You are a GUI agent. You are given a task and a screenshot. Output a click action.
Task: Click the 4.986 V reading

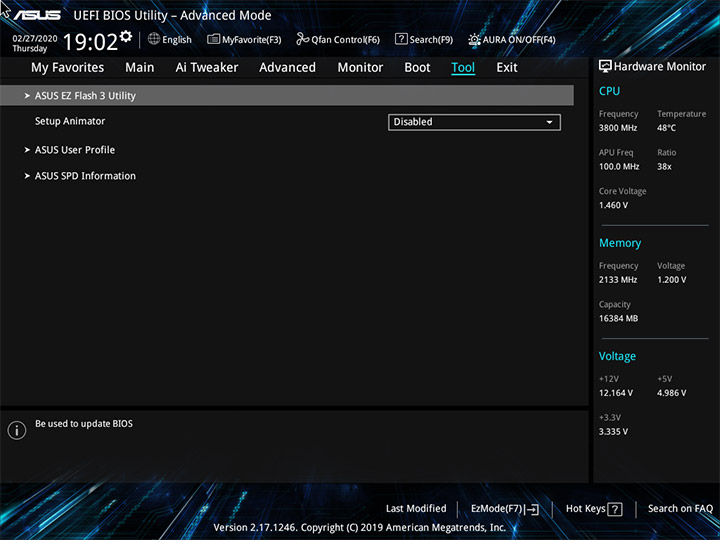[x=671, y=393]
